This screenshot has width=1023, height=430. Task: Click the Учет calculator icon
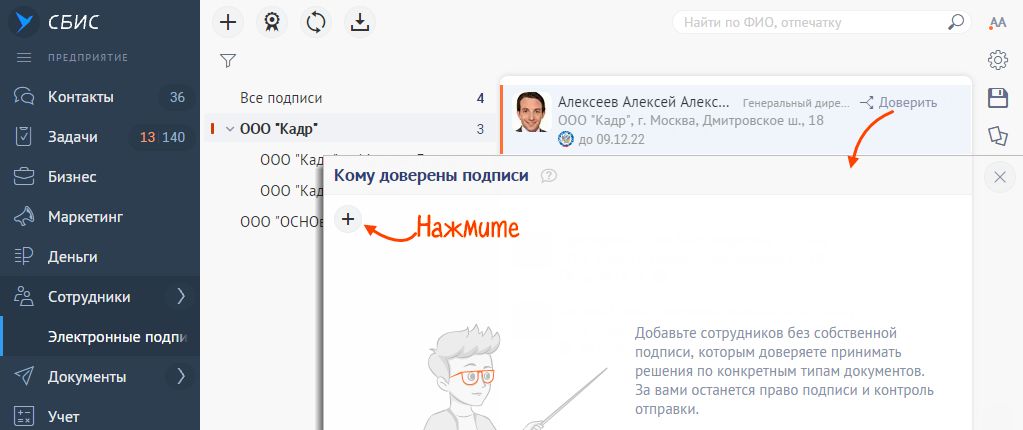coord(24,416)
